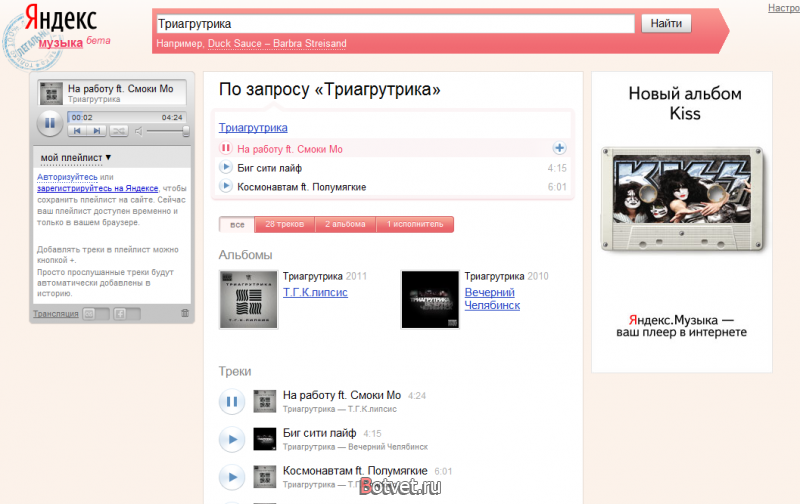Screen dimensions: 800x504
Task: Play 'Биг сити лайф' in Треки list
Action: pos(232,439)
